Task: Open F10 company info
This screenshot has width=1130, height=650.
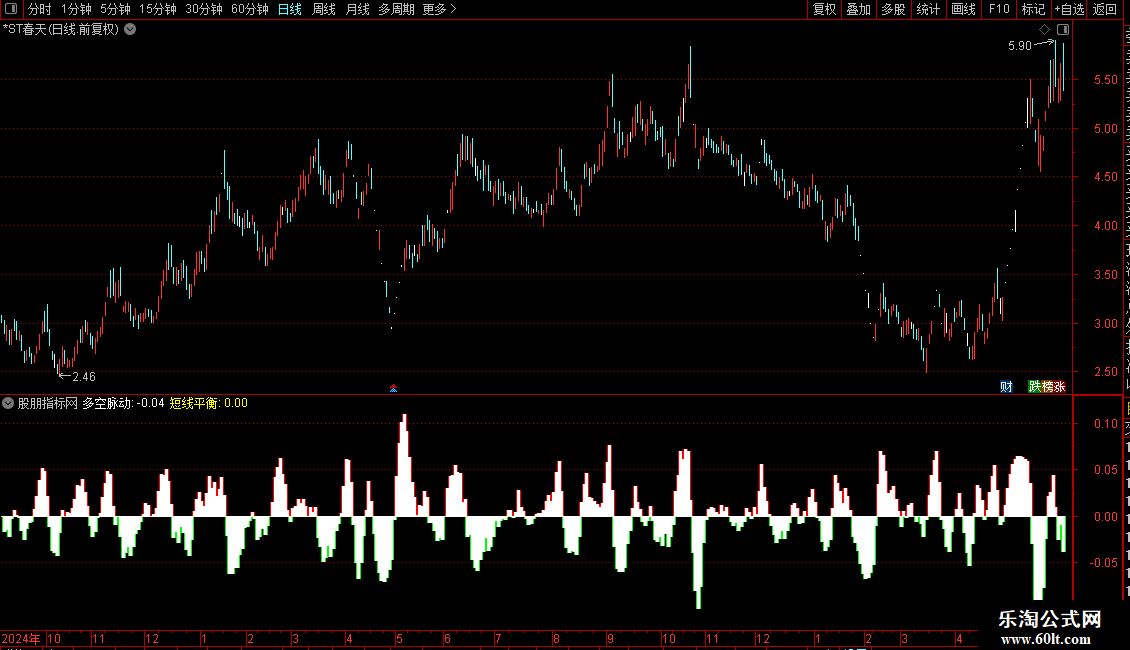Action: (x=999, y=9)
